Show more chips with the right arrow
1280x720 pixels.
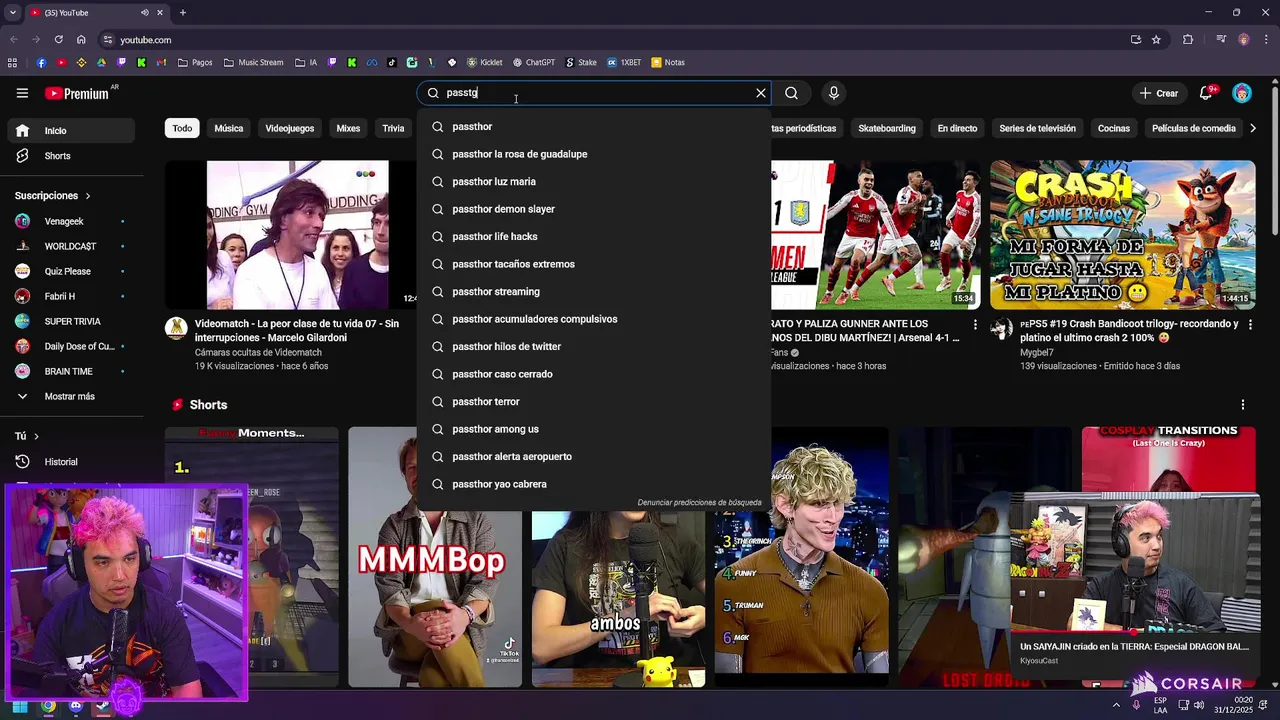[1253, 128]
